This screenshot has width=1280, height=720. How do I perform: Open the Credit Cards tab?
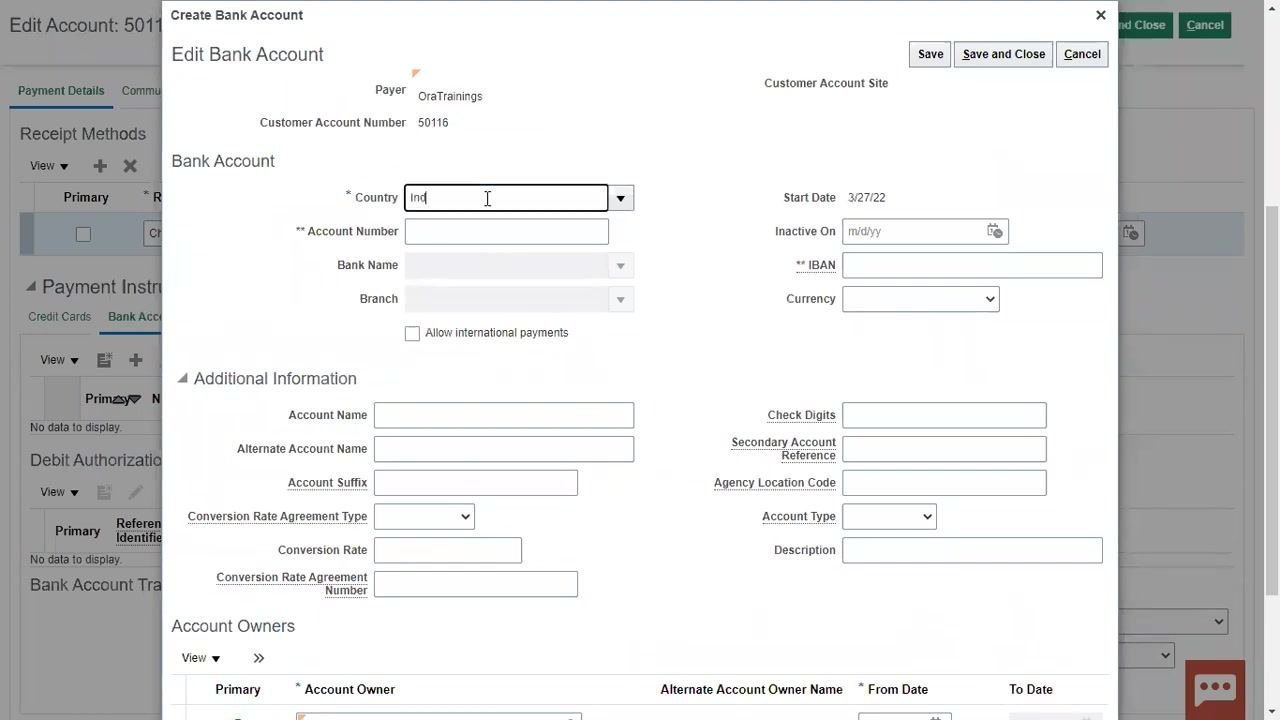click(x=60, y=317)
